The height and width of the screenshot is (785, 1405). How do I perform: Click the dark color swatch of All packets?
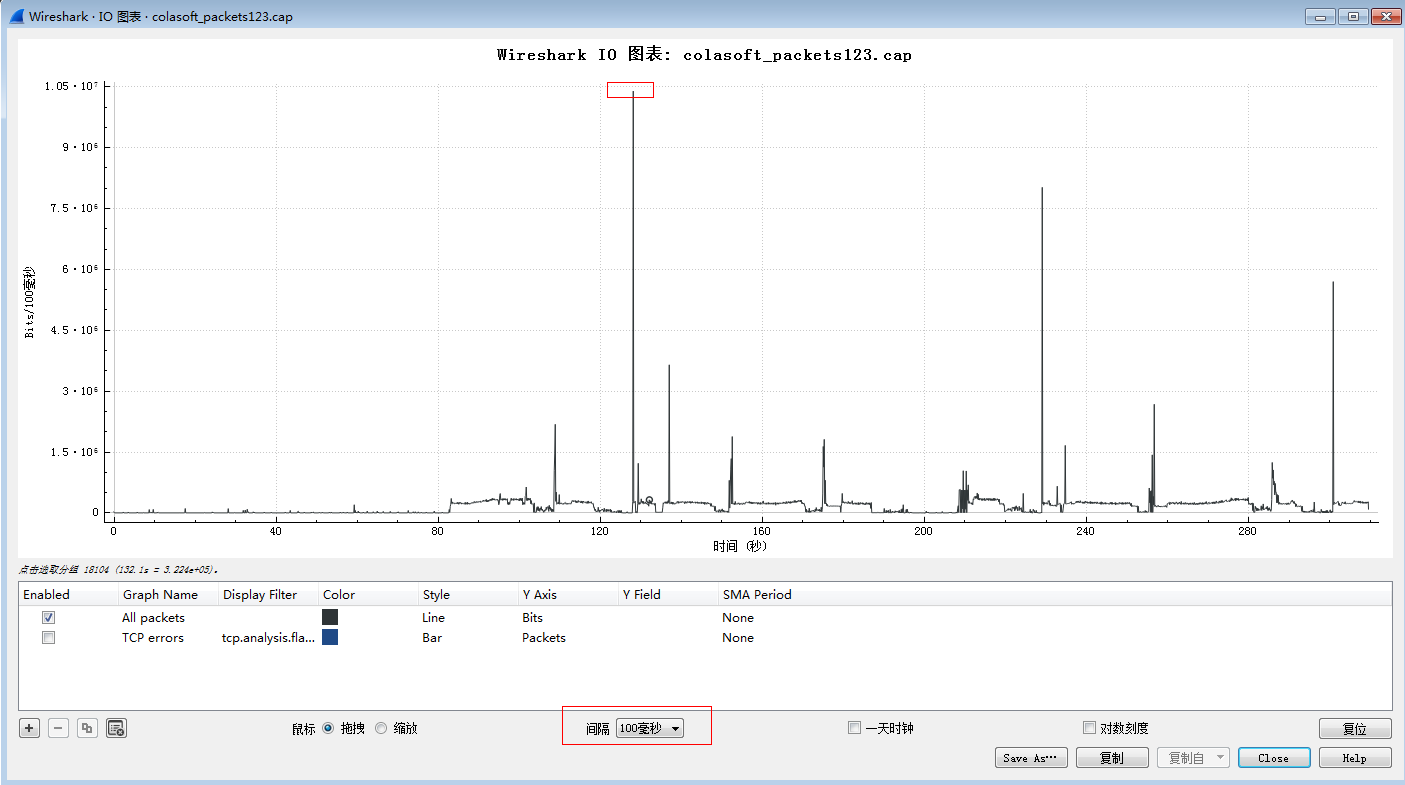coord(330,617)
